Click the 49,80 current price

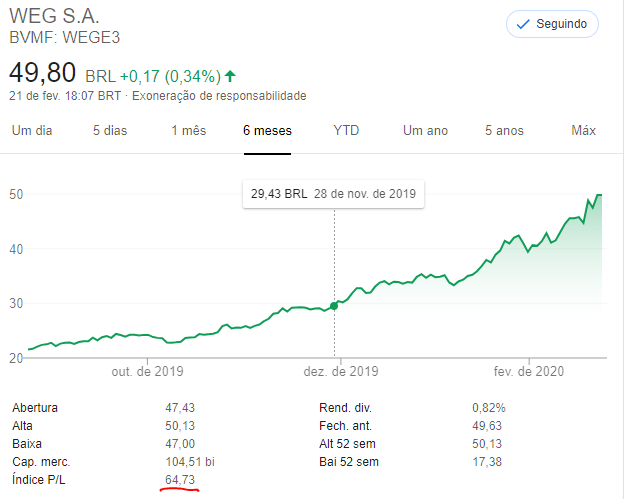coord(42,73)
